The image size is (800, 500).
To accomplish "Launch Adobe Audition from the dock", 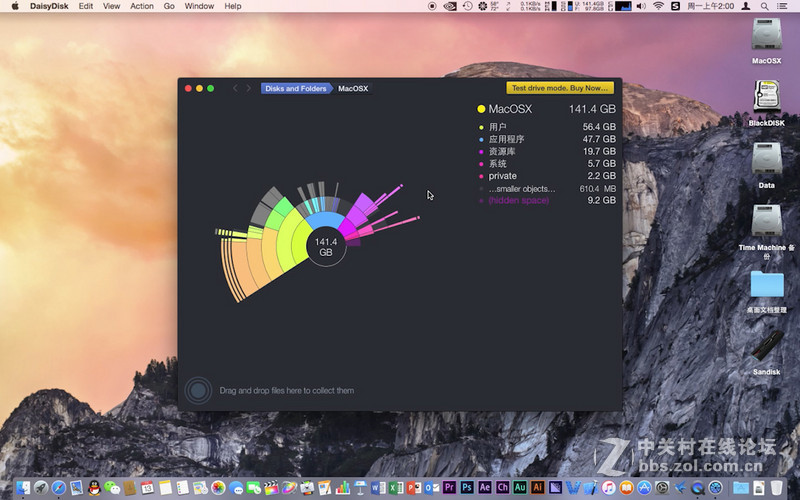I will [520, 487].
